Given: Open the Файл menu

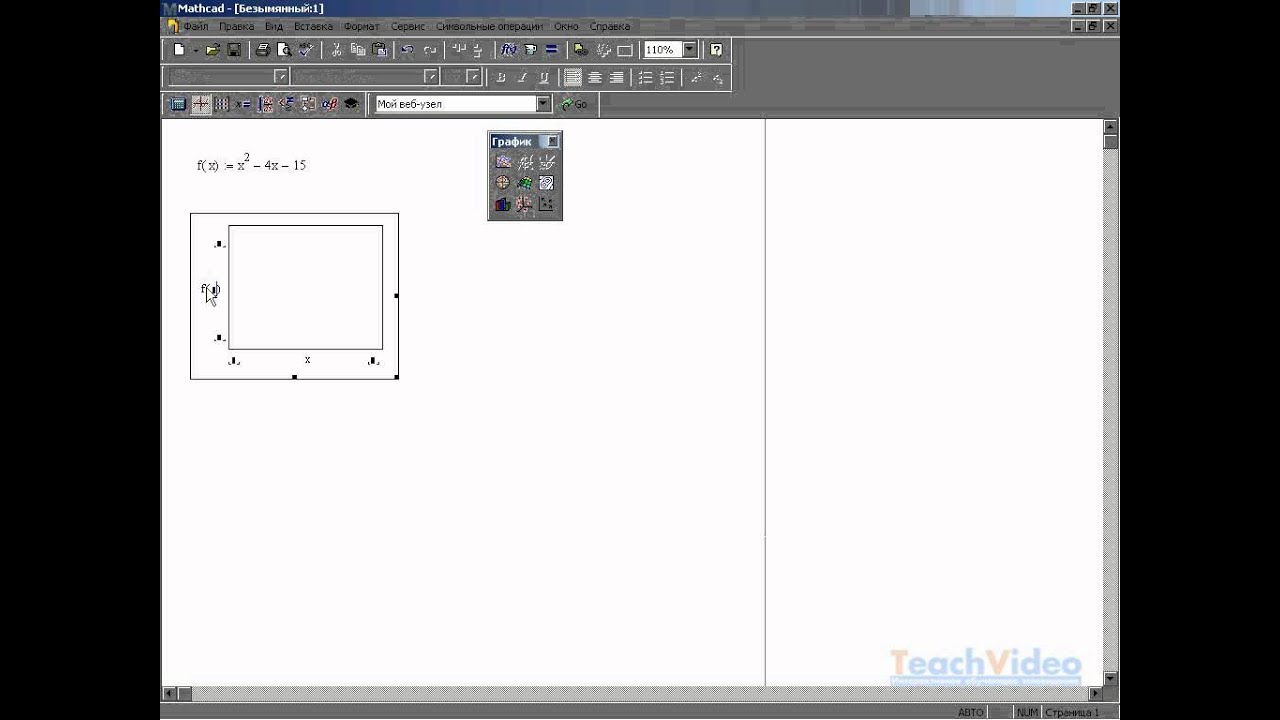Looking at the screenshot, I should click(196, 26).
